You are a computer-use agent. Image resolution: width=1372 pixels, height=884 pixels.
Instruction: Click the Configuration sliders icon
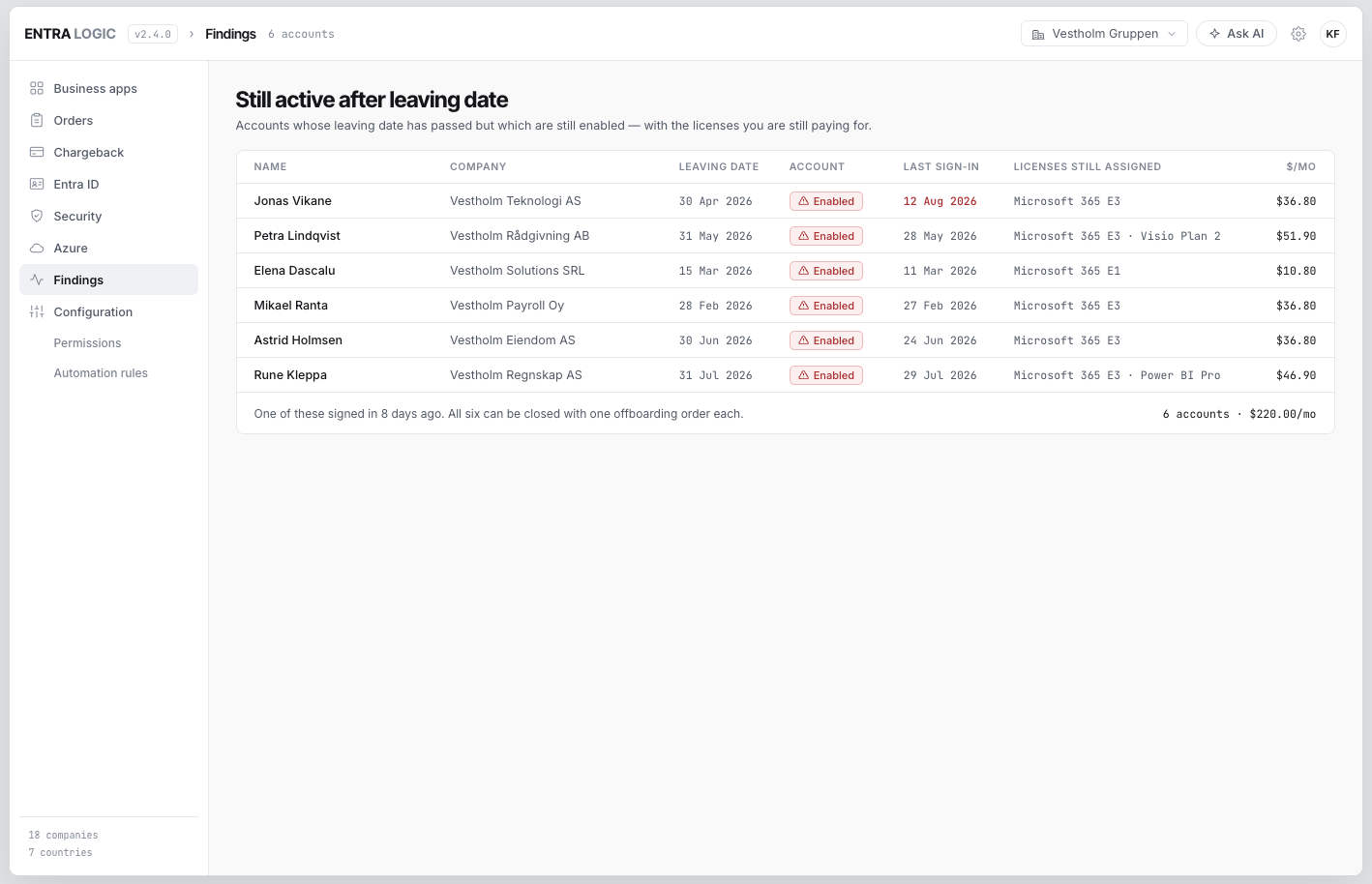(37, 311)
